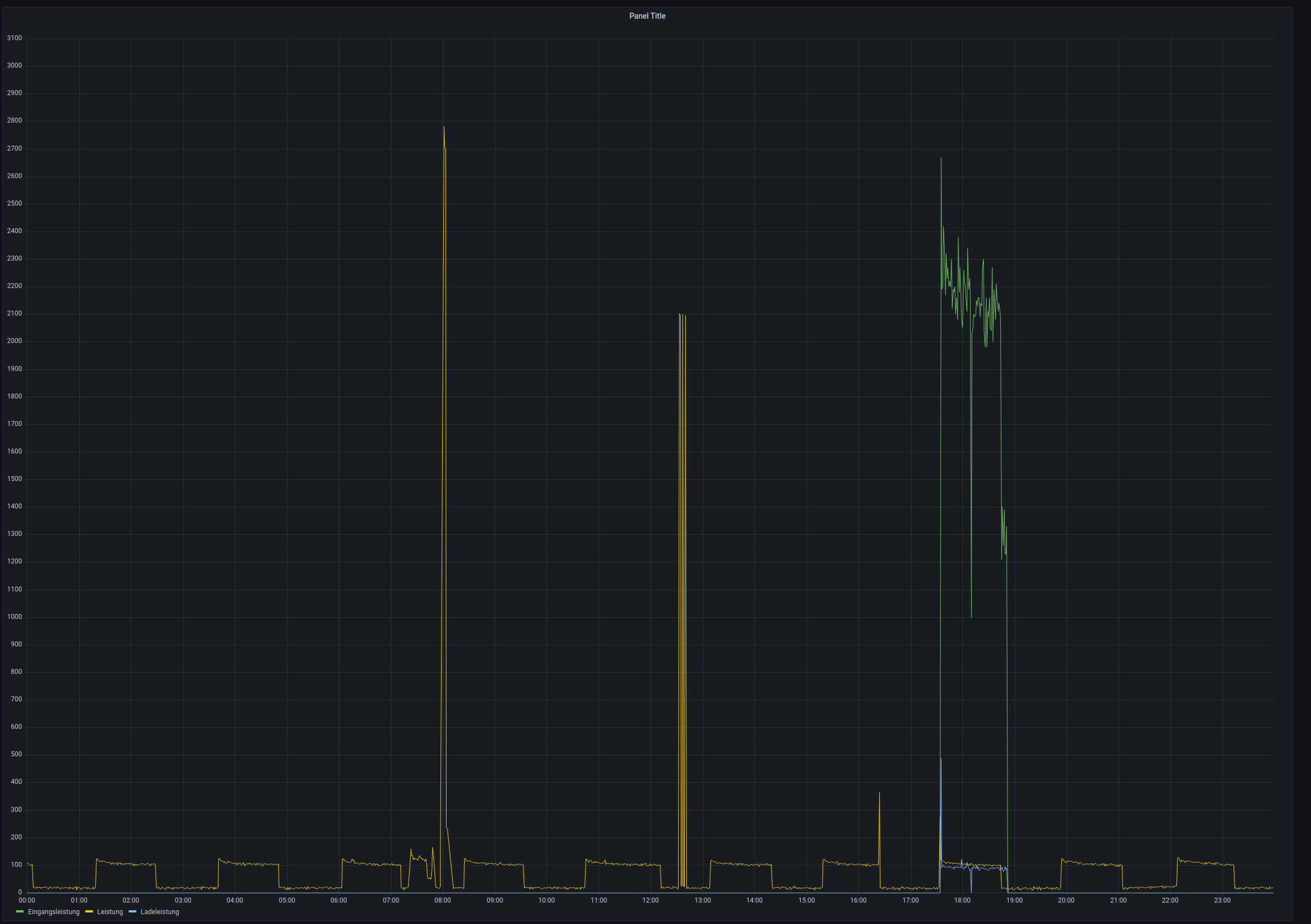Open the Panel Title dropdown menu
Viewport: 1311px width, 924px height.
(x=647, y=16)
